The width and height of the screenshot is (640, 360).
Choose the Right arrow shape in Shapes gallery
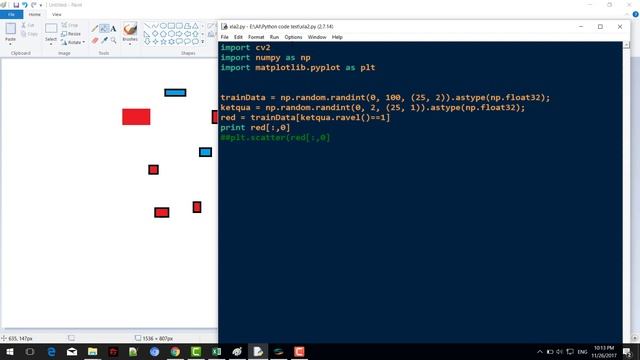179,34
